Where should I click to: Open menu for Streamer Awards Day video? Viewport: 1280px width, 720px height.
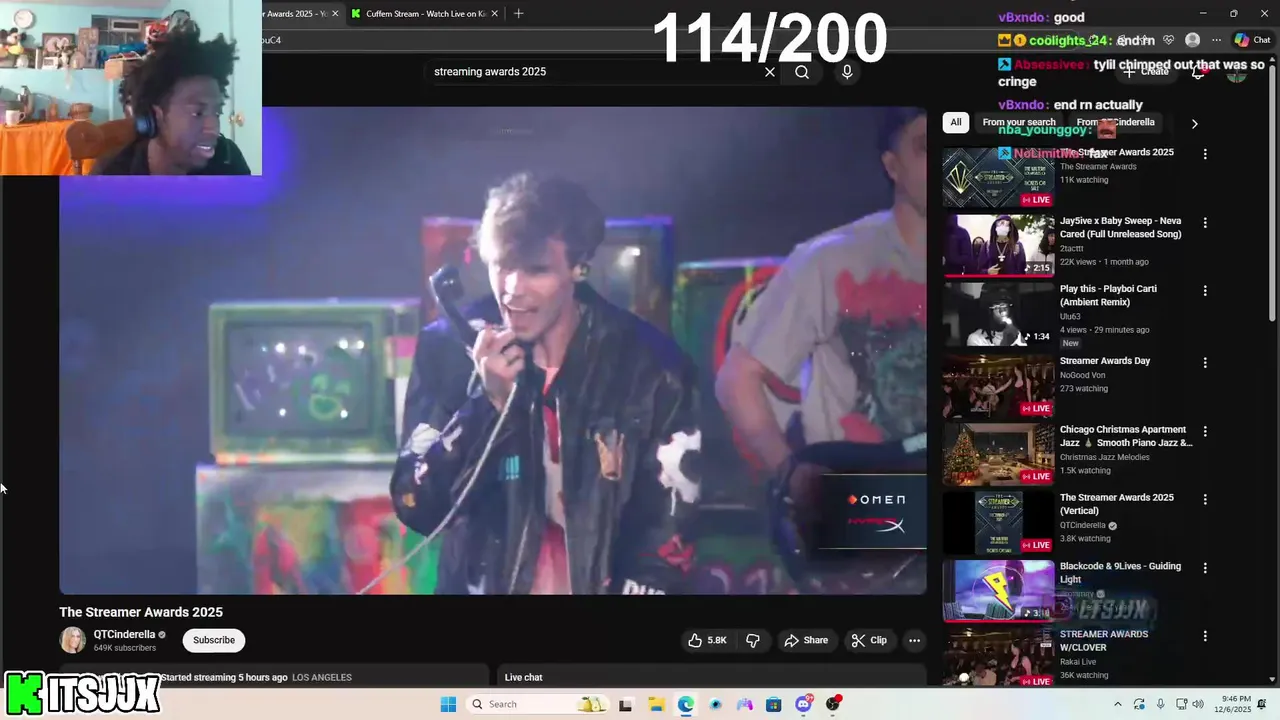coord(1205,362)
